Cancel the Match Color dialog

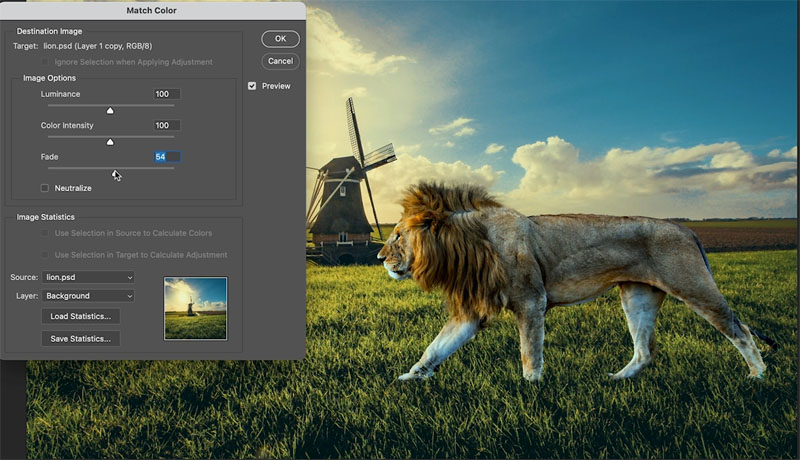click(280, 61)
